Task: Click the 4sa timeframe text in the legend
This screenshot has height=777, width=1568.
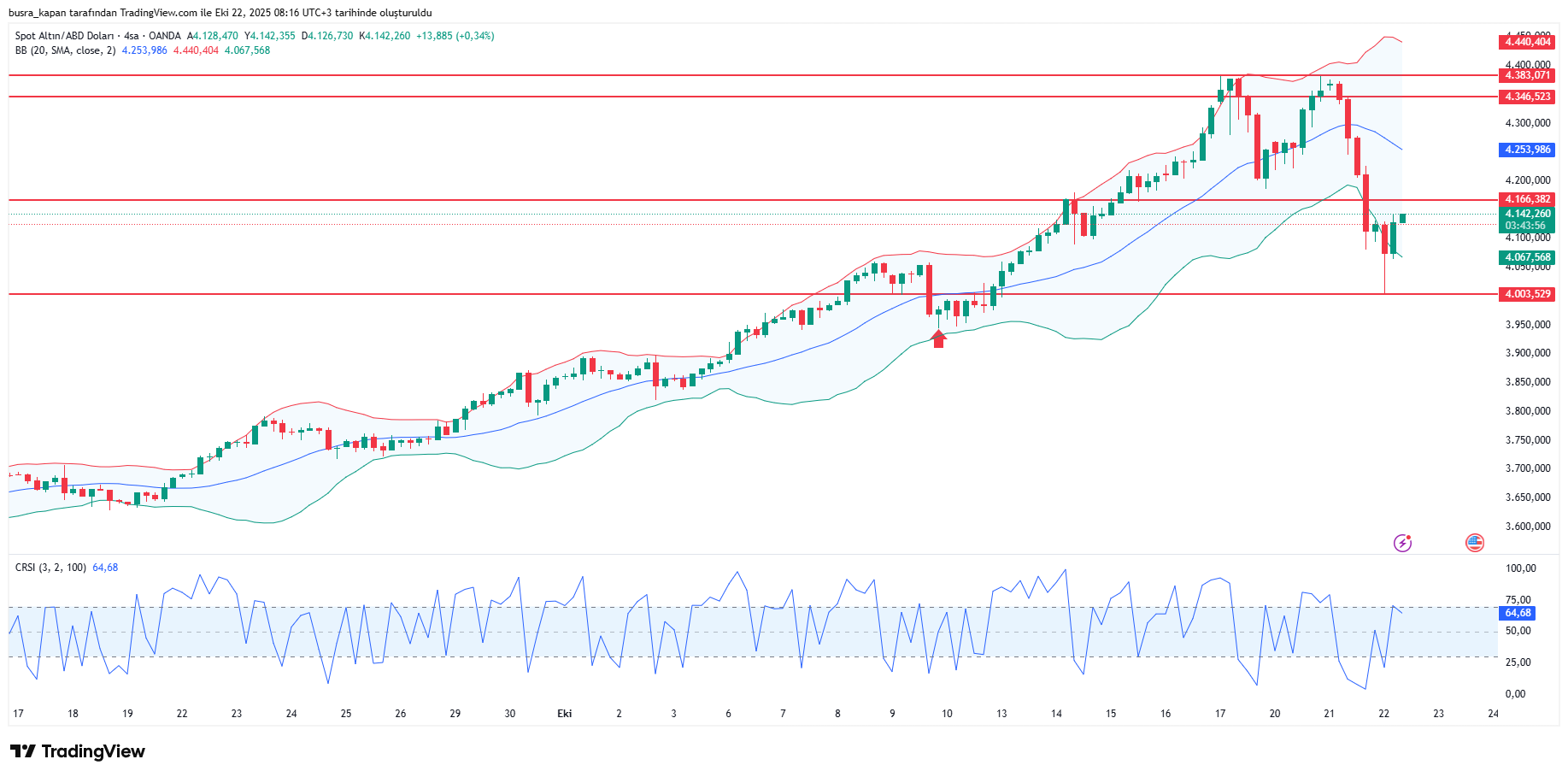Action: 131,36
